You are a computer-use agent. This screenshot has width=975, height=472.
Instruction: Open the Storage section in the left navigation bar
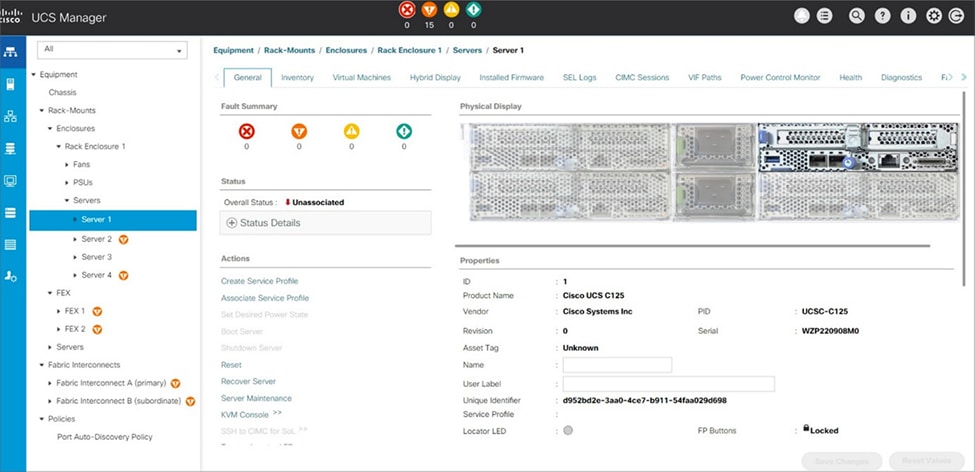pos(10,213)
